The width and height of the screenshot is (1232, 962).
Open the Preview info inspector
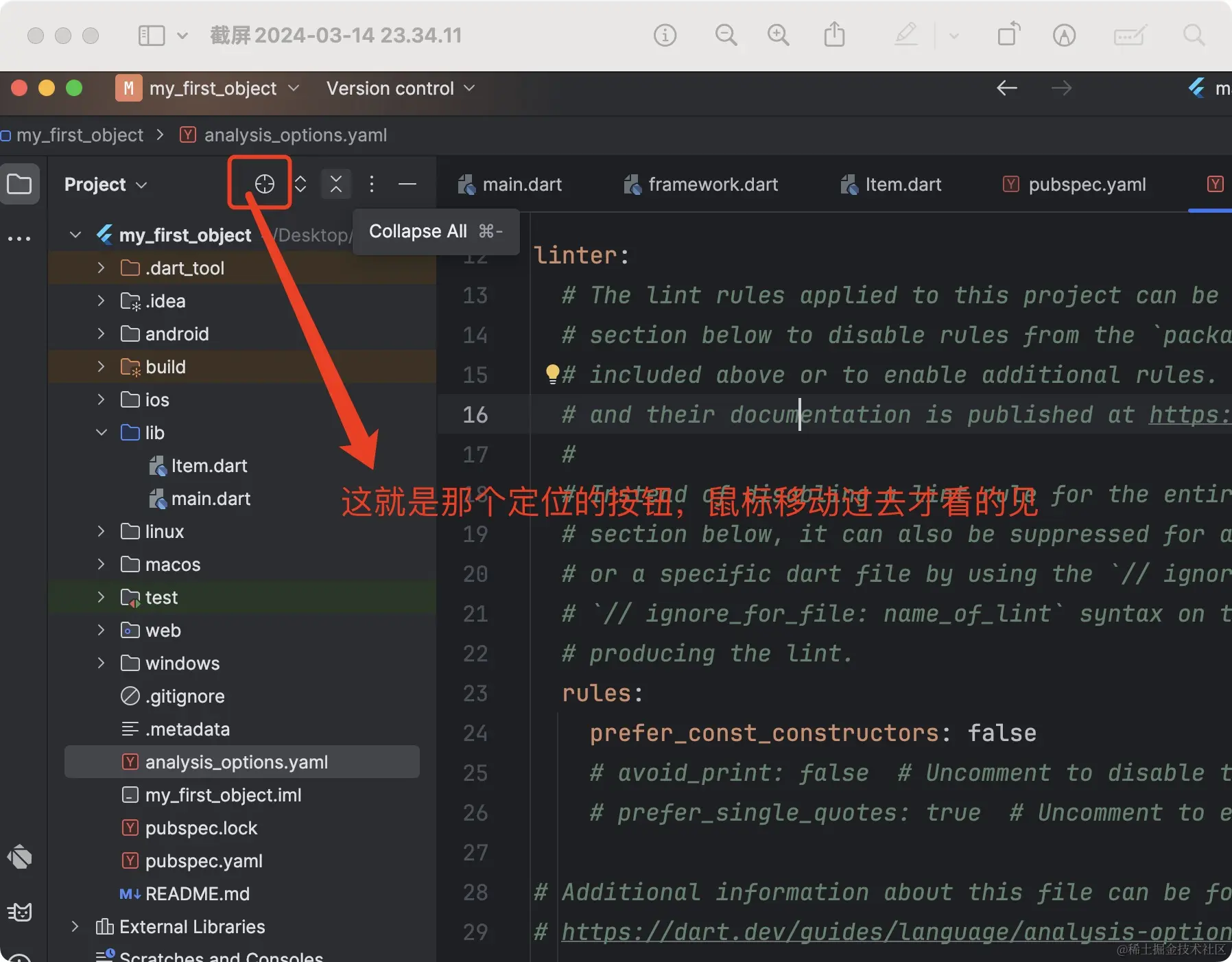pyautogui.click(x=665, y=35)
